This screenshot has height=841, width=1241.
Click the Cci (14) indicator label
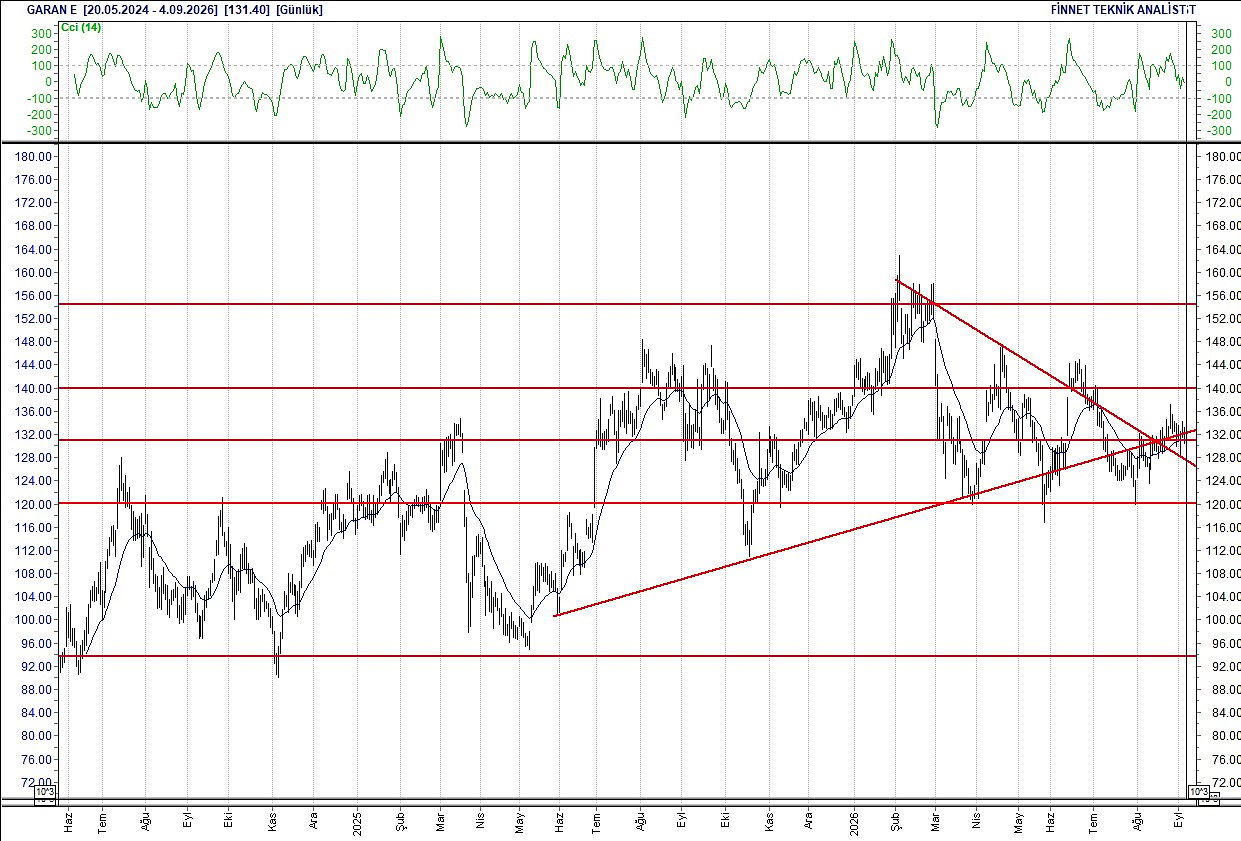pos(80,27)
